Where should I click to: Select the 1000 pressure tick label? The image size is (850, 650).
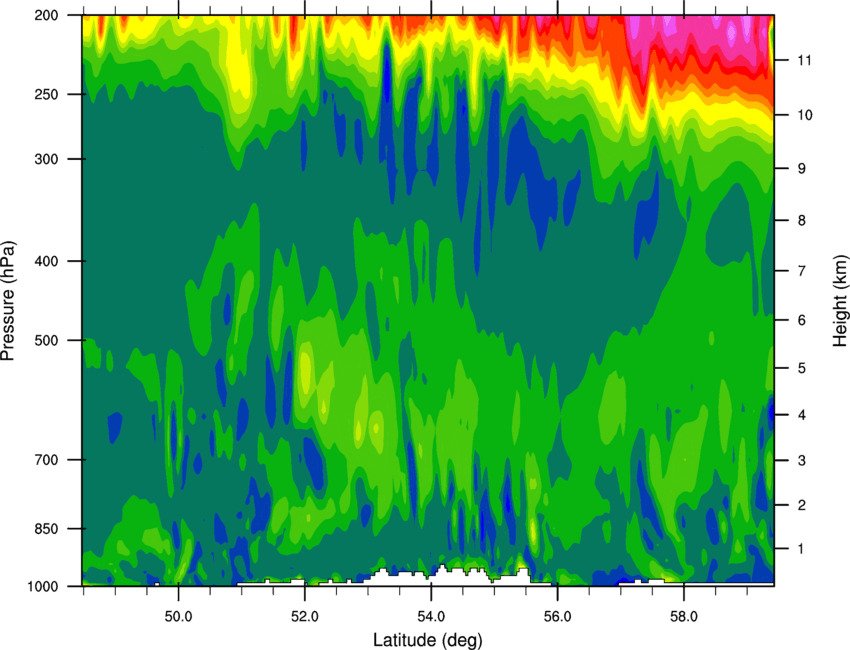[x=42, y=586]
